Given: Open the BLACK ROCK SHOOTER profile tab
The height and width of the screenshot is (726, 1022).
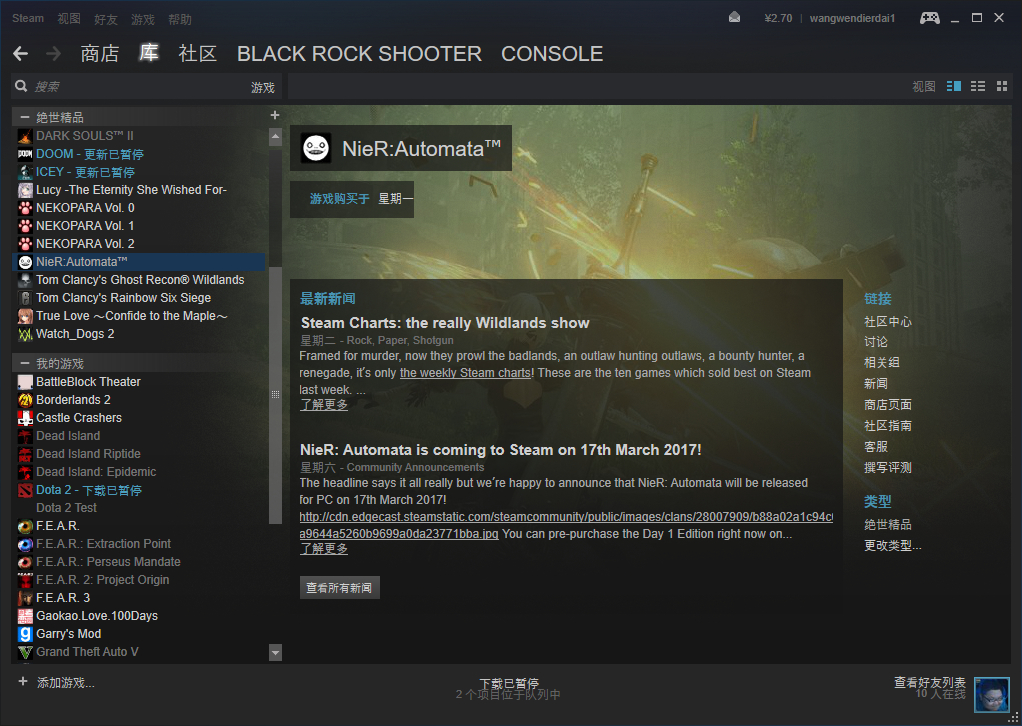Looking at the screenshot, I should tap(359, 53).
